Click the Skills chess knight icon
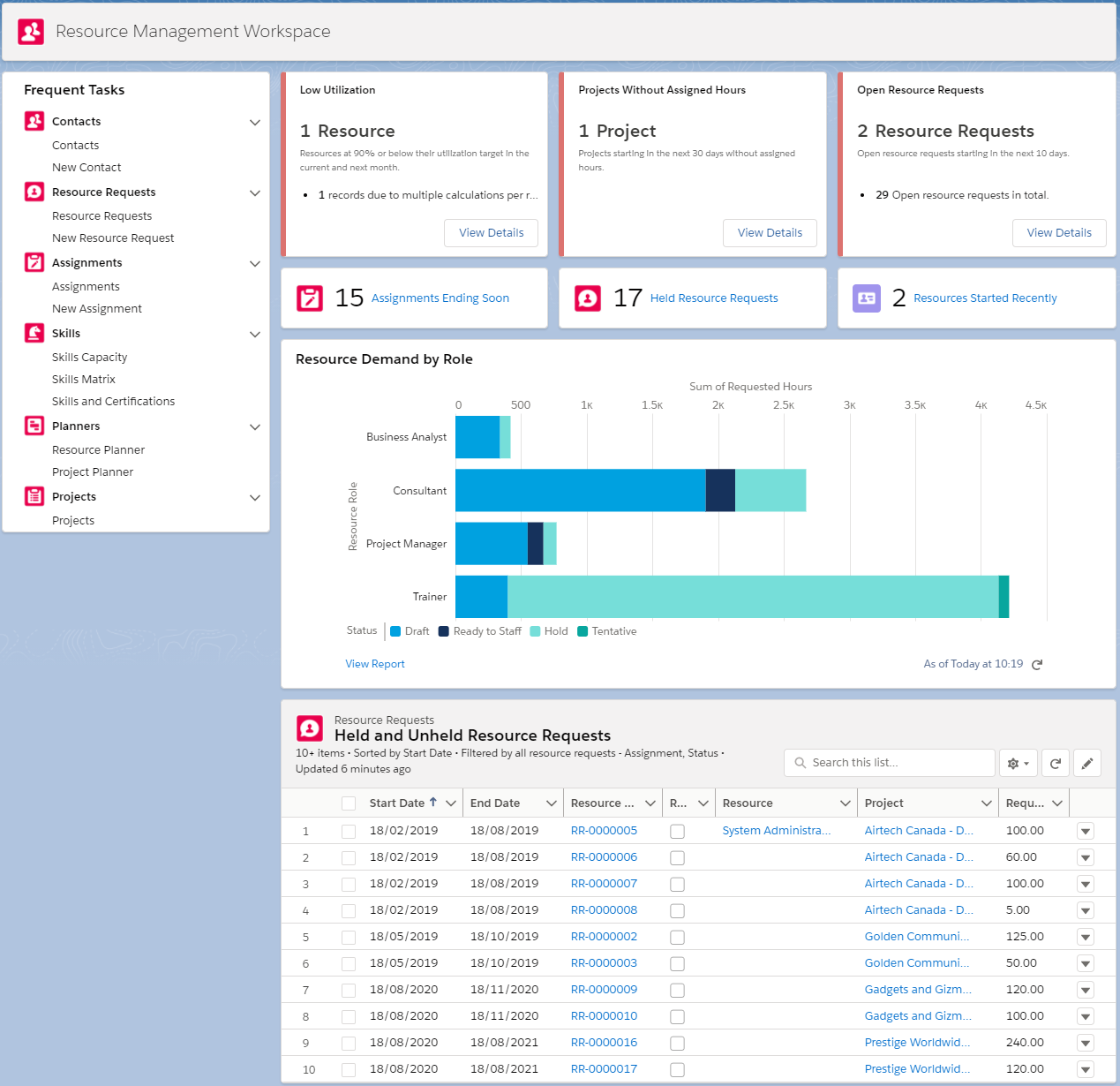This screenshot has width=1120, height=1086. point(34,333)
